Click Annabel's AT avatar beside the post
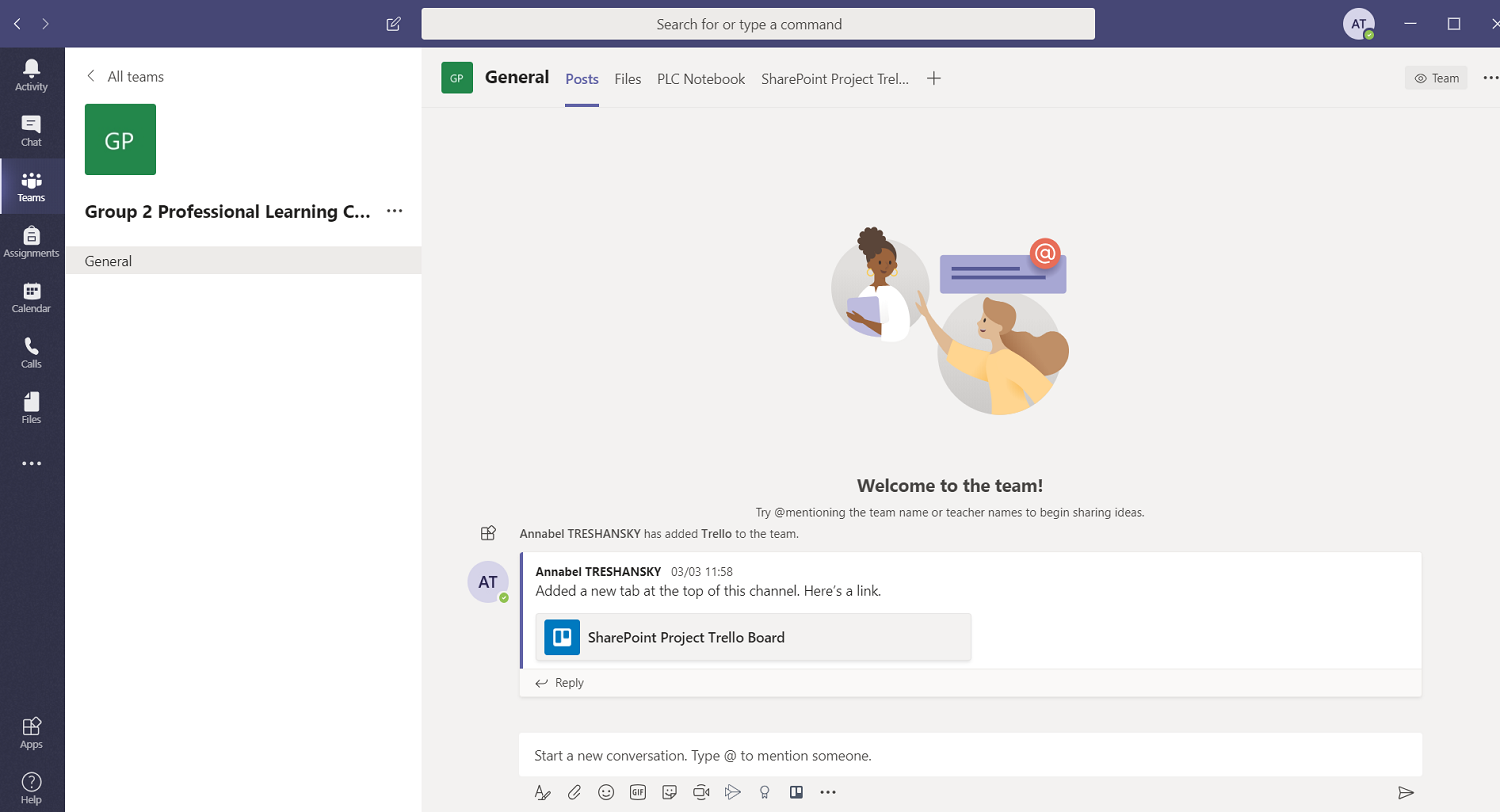 click(x=488, y=582)
